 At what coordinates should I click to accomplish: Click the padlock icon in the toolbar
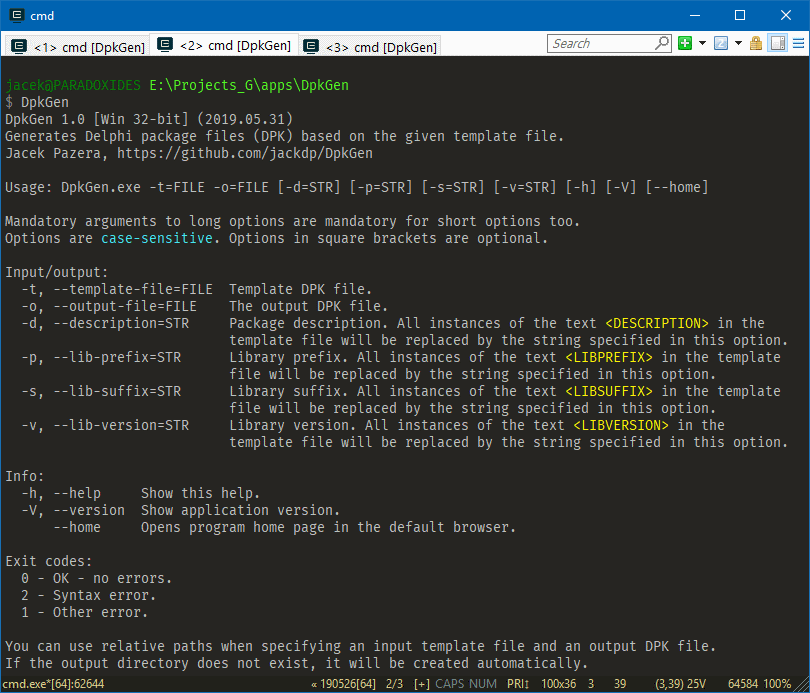tap(756, 43)
